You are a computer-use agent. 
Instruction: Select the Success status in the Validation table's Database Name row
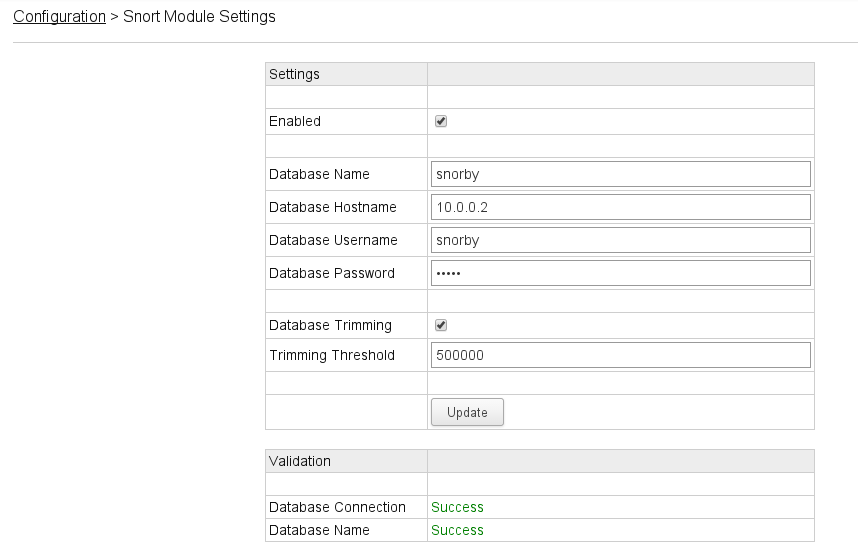coord(457,530)
